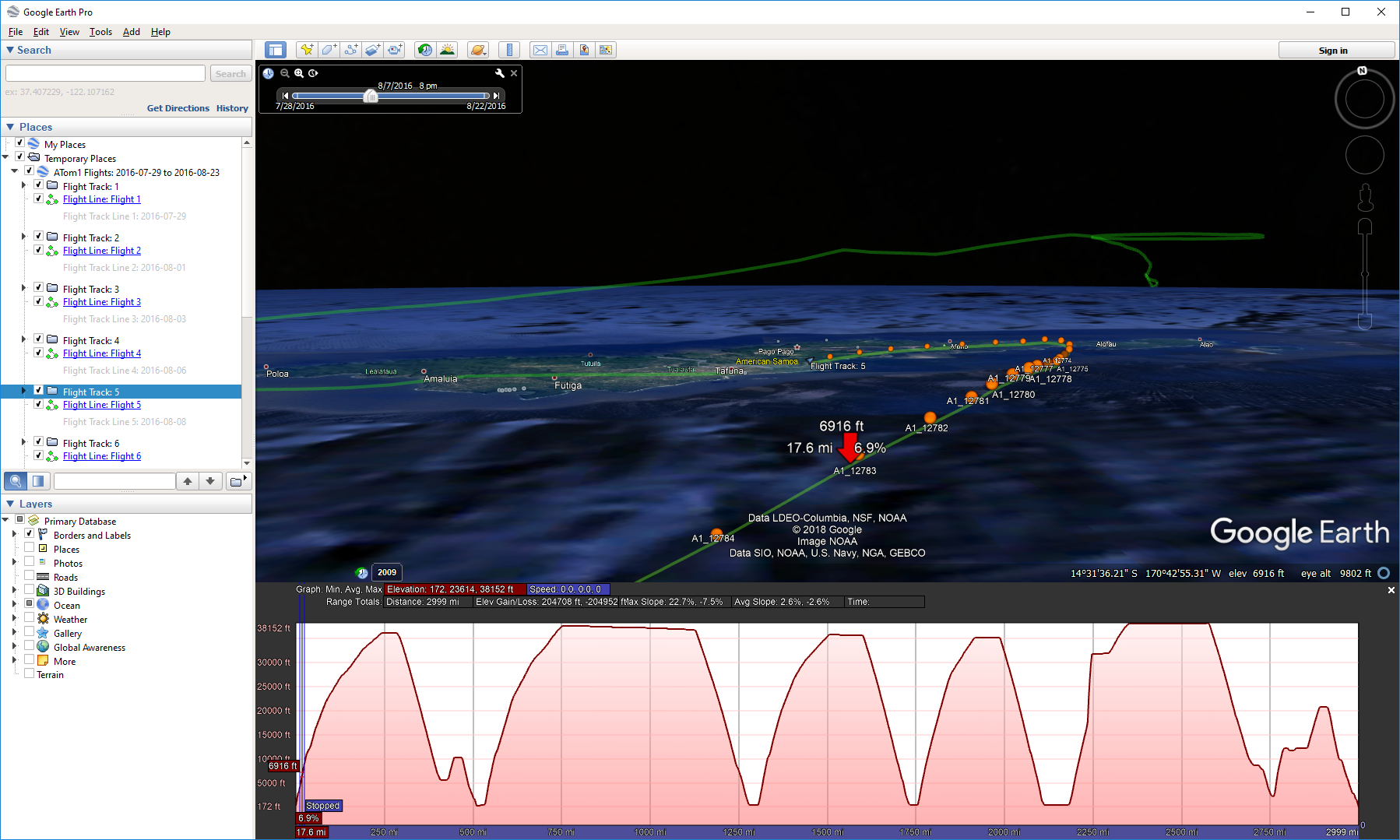Expand the Flight Track: 3 folder
This screenshot has height=840, width=1400.
[23, 289]
